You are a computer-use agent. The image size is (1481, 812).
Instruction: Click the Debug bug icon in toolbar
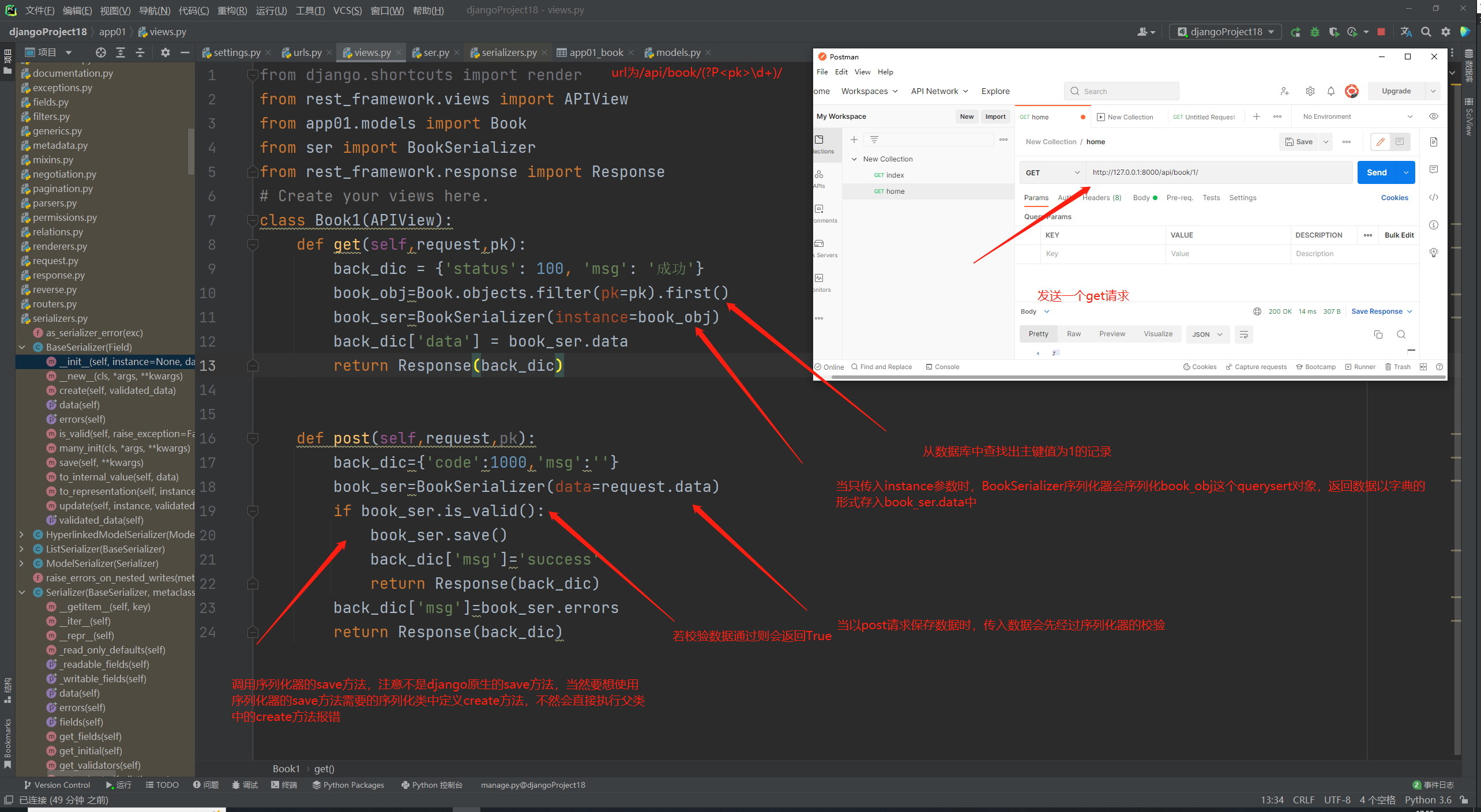click(x=1315, y=32)
